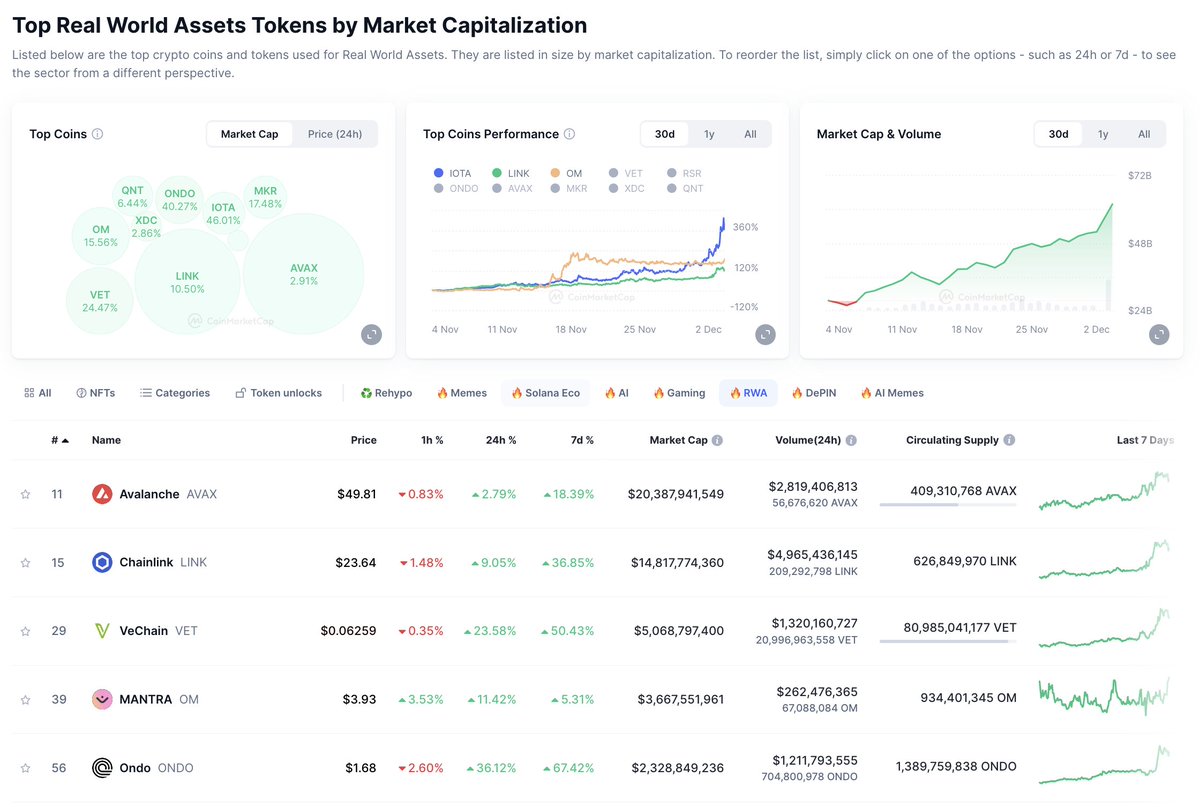Click the VeChain logo icon
The image size is (1200, 807).
click(x=102, y=631)
